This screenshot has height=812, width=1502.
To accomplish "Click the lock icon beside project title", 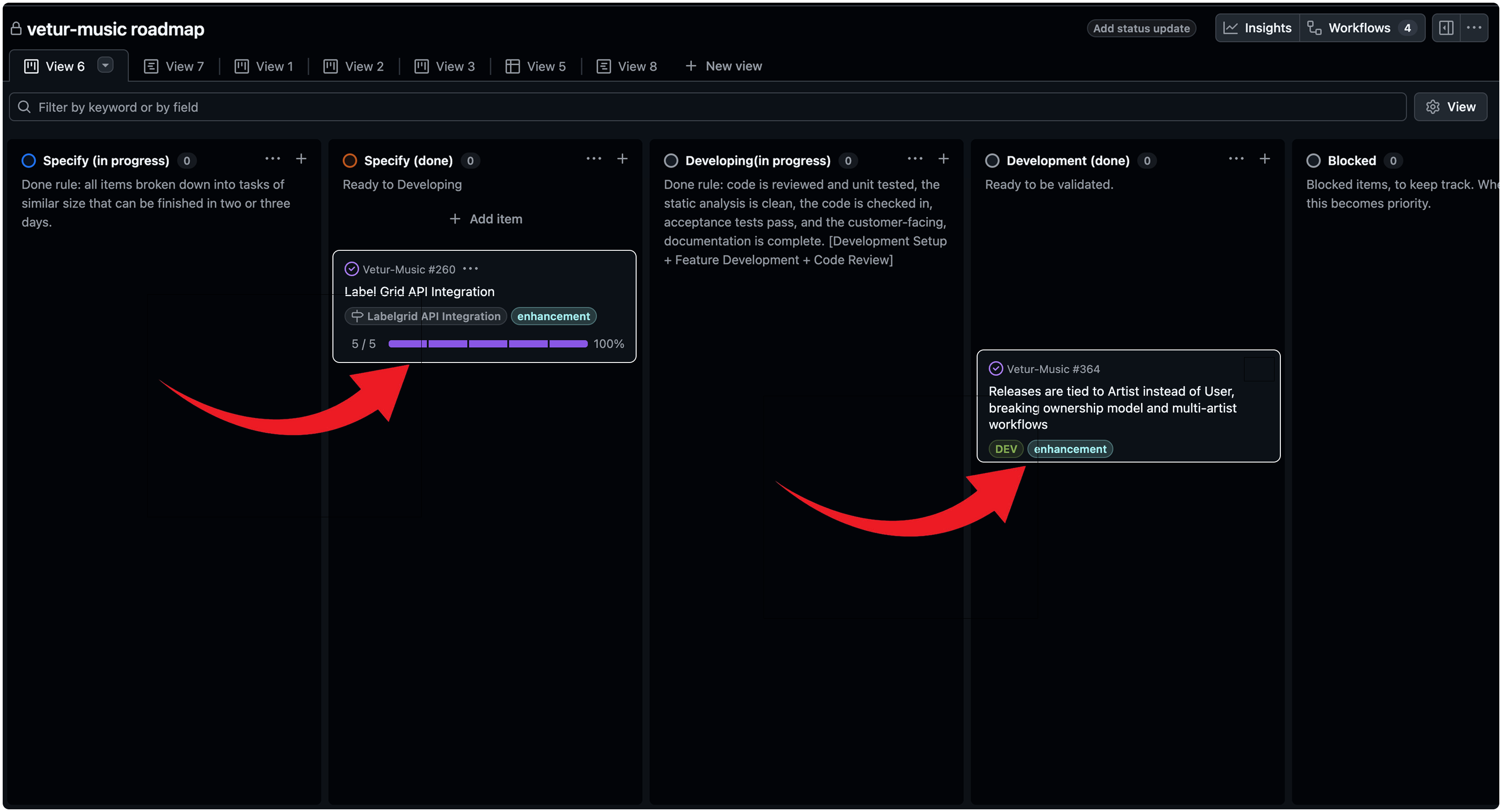I will click(16, 29).
